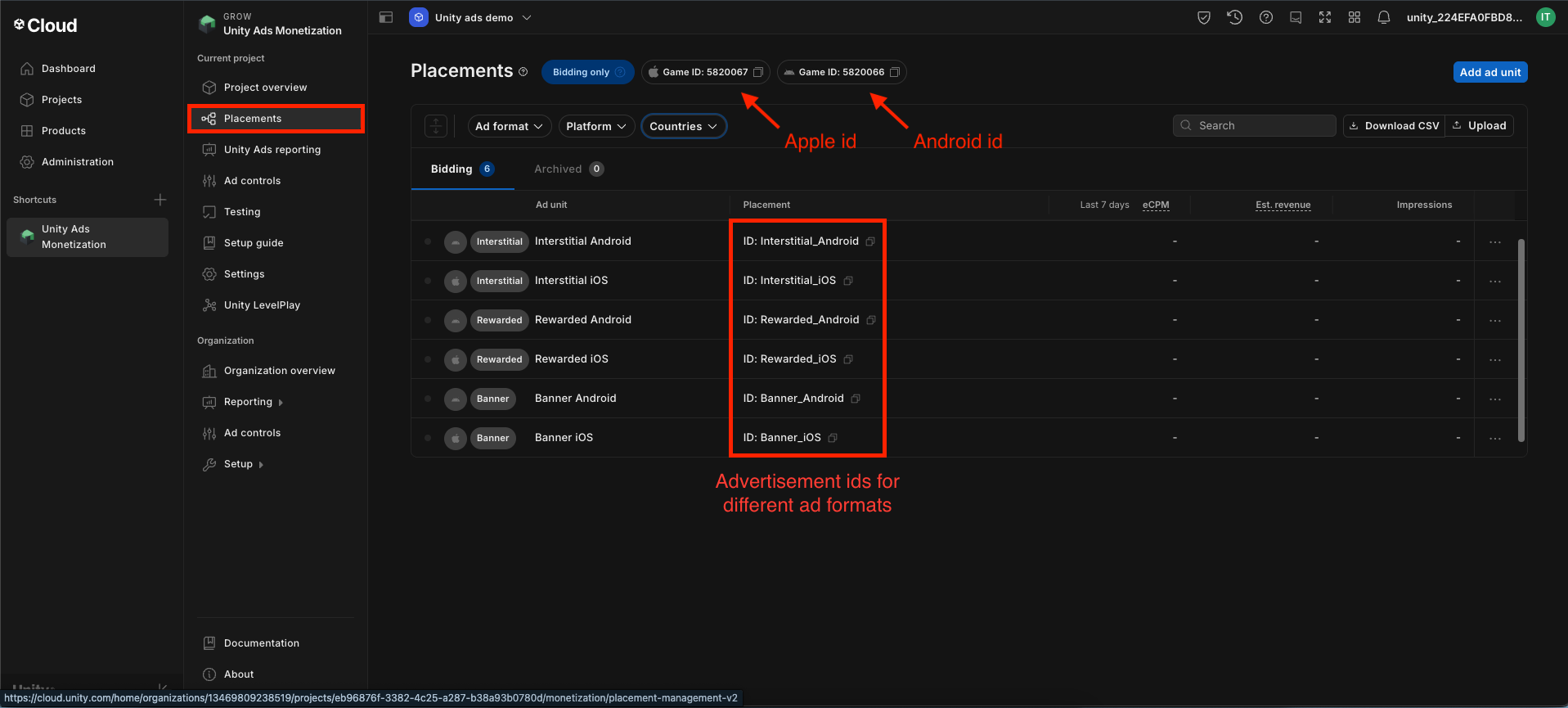Go to Administration
This screenshot has height=708, width=1568.
[88, 162]
